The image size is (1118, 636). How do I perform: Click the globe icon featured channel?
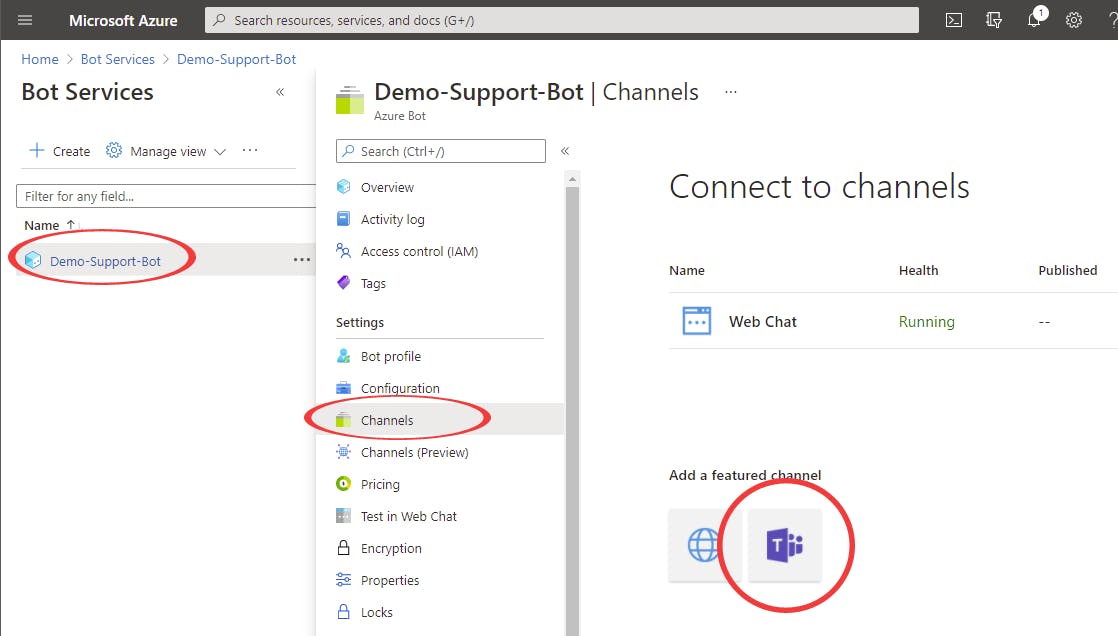click(x=704, y=546)
